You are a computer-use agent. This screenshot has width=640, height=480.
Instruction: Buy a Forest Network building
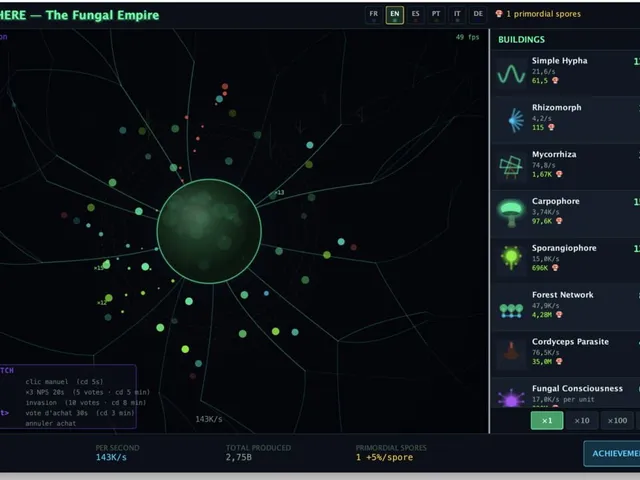566,307
